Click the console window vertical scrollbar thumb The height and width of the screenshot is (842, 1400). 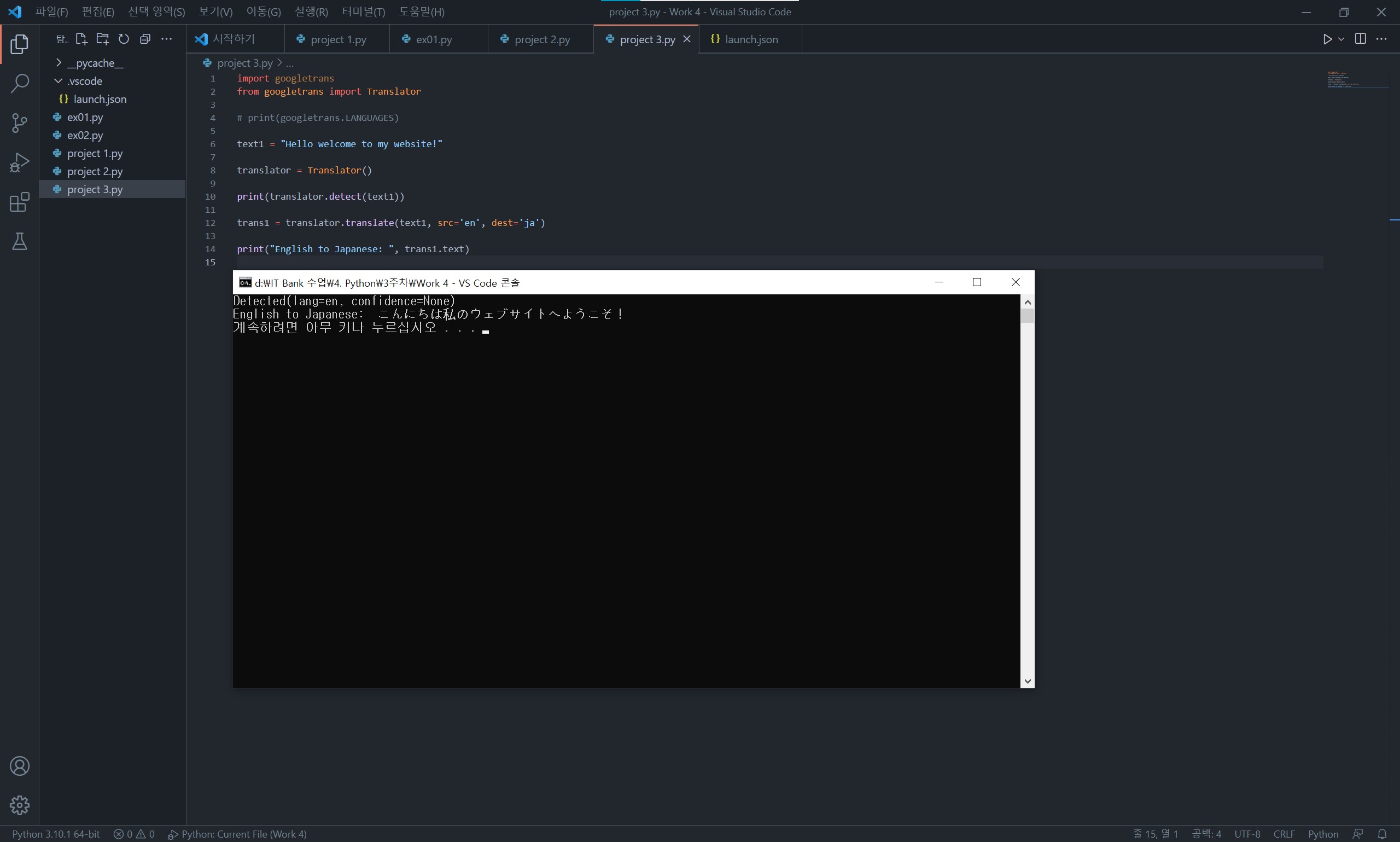click(x=1027, y=316)
